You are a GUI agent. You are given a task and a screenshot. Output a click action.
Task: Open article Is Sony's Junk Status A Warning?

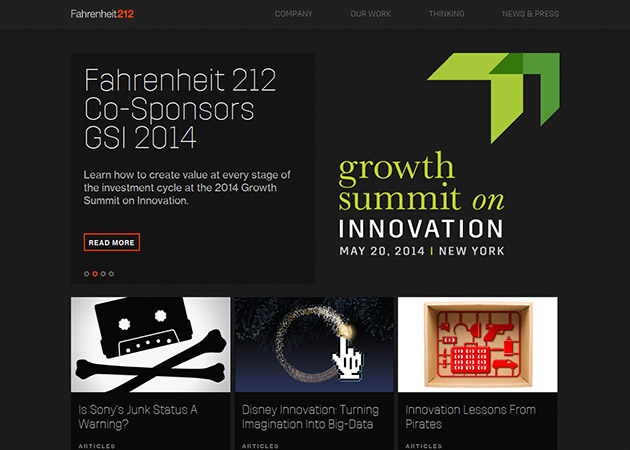click(138, 417)
